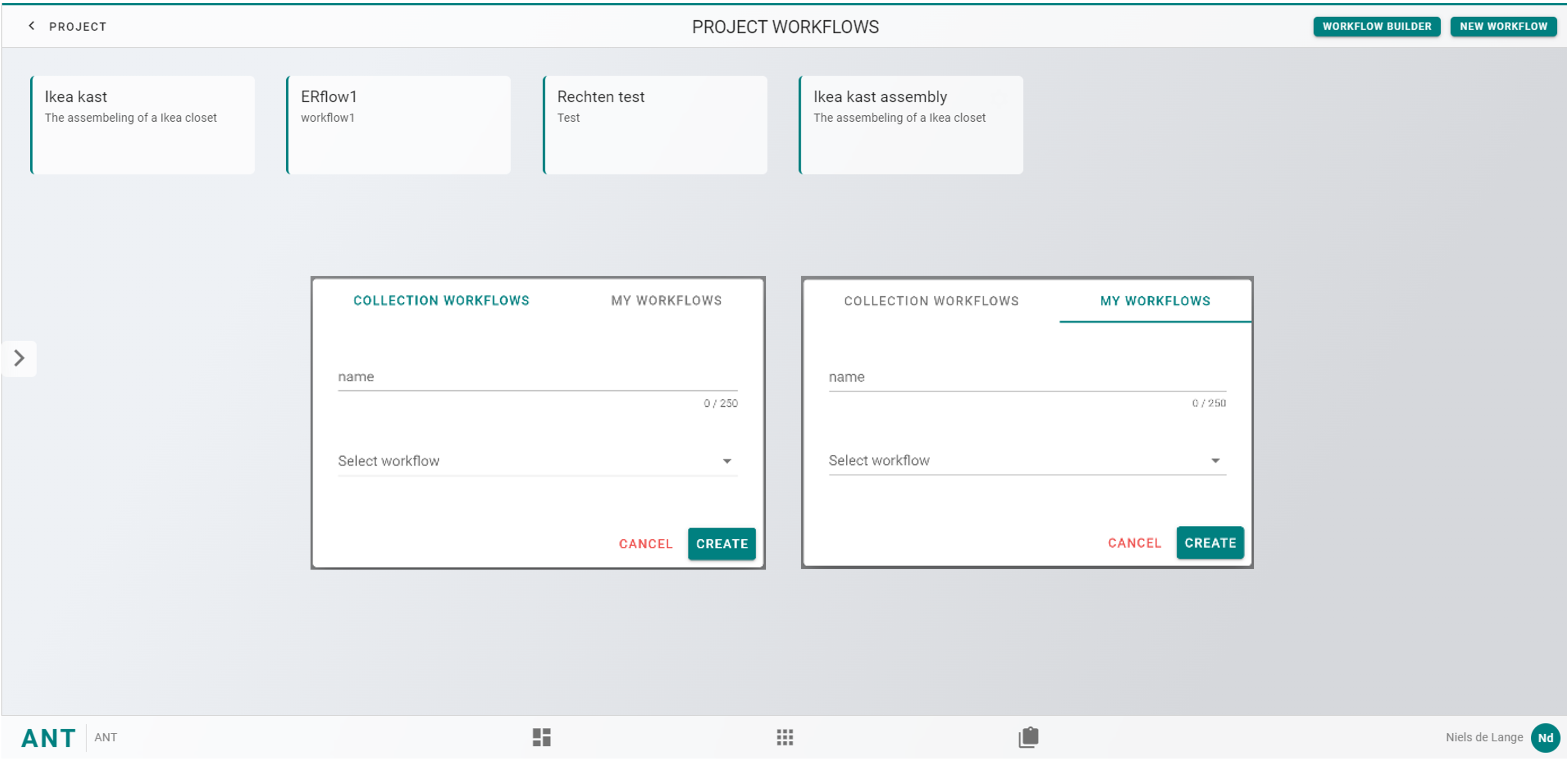The height and width of the screenshot is (759, 1568).
Task: Go back via the PROJECT link
Action: [x=77, y=26]
